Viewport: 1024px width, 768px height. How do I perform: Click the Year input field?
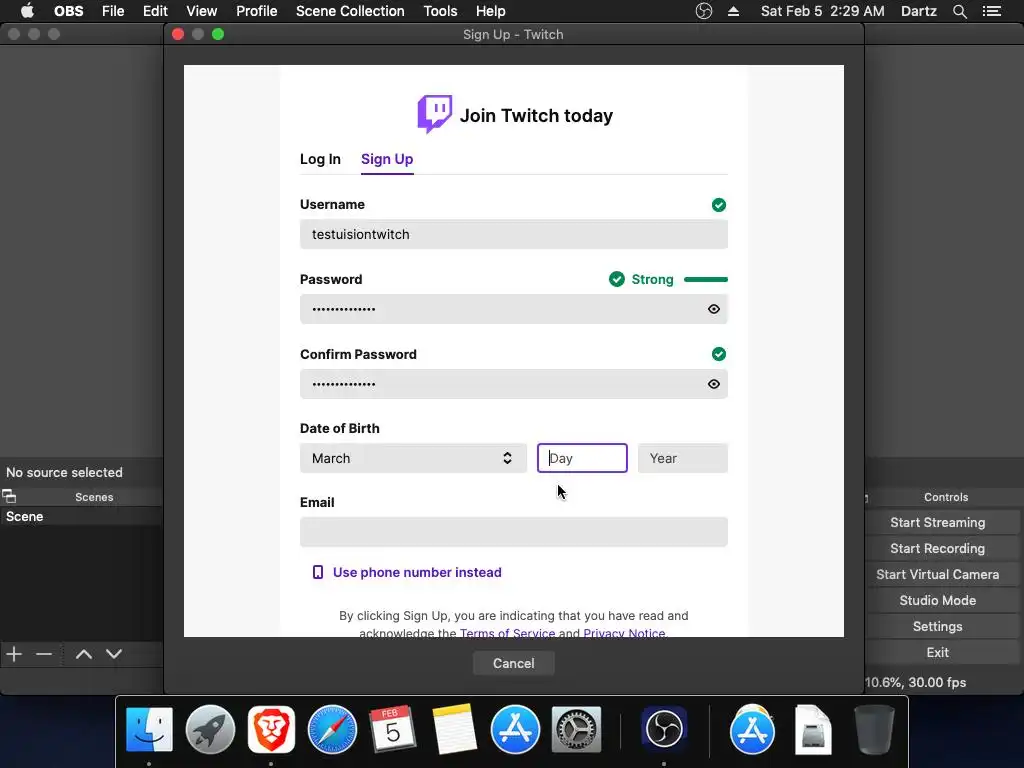point(682,458)
